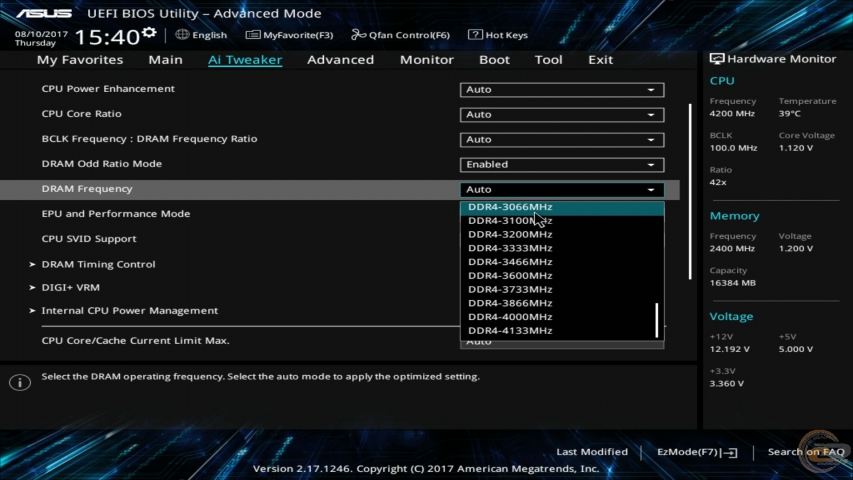Select the Ai Tweaker tab
The image size is (853, 480).
[245, 59]
